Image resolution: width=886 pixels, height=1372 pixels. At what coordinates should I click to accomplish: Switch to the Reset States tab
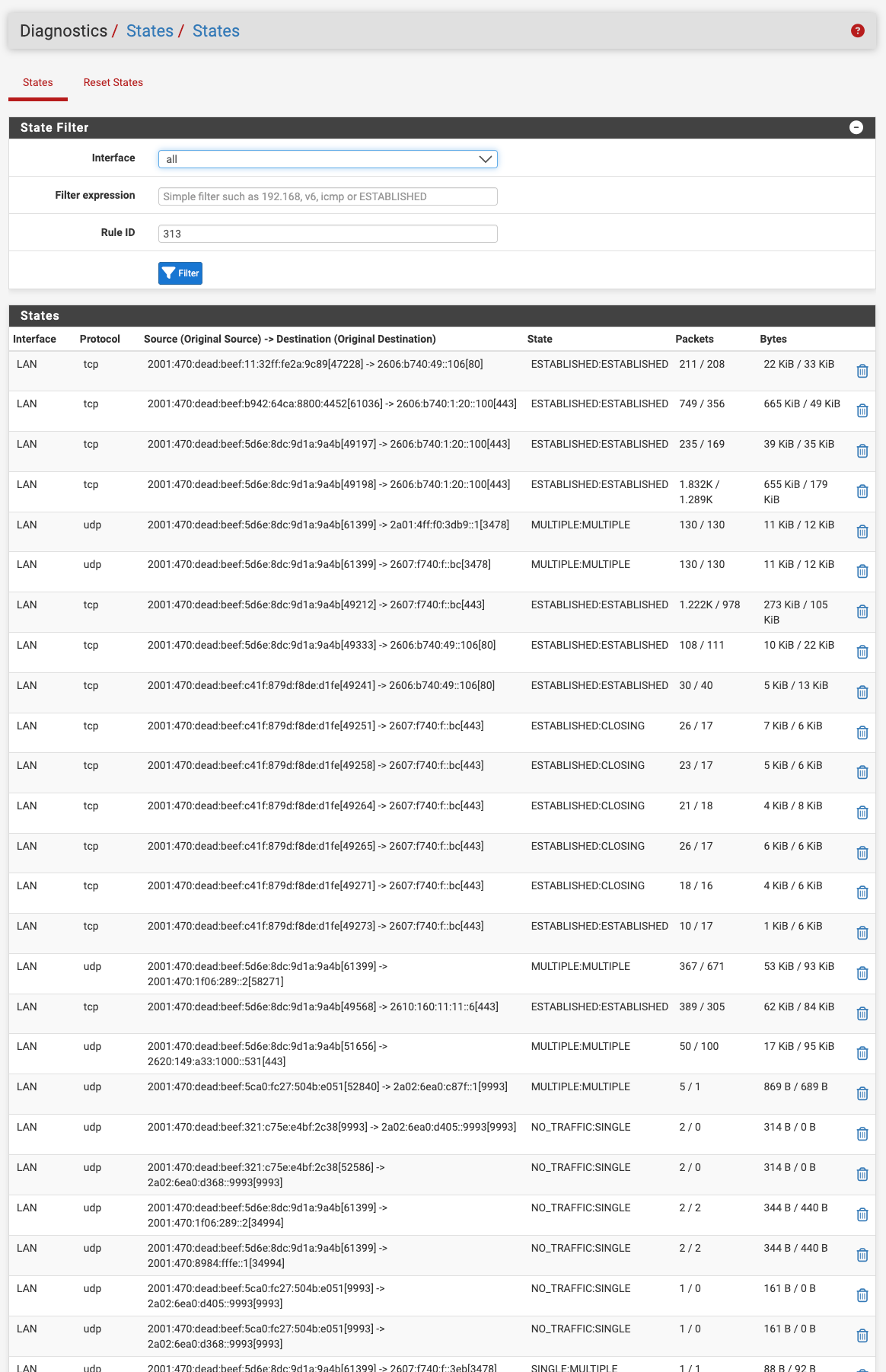pyautogui.click(x=113, y=82)
